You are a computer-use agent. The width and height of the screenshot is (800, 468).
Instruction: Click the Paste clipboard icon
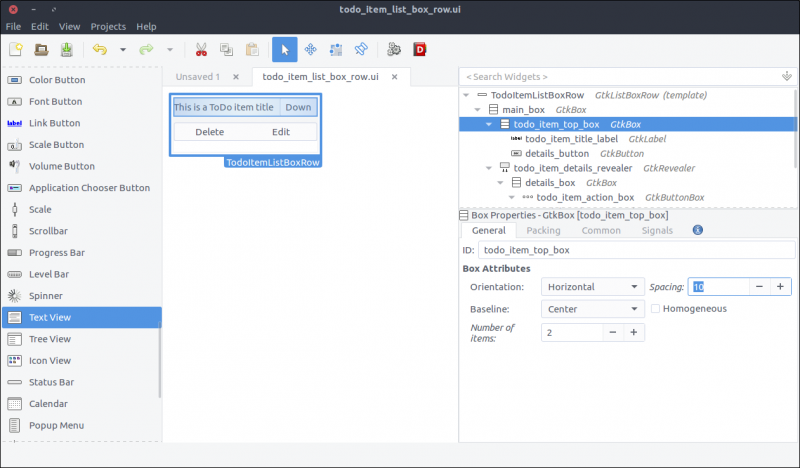(x=251, y=49)
